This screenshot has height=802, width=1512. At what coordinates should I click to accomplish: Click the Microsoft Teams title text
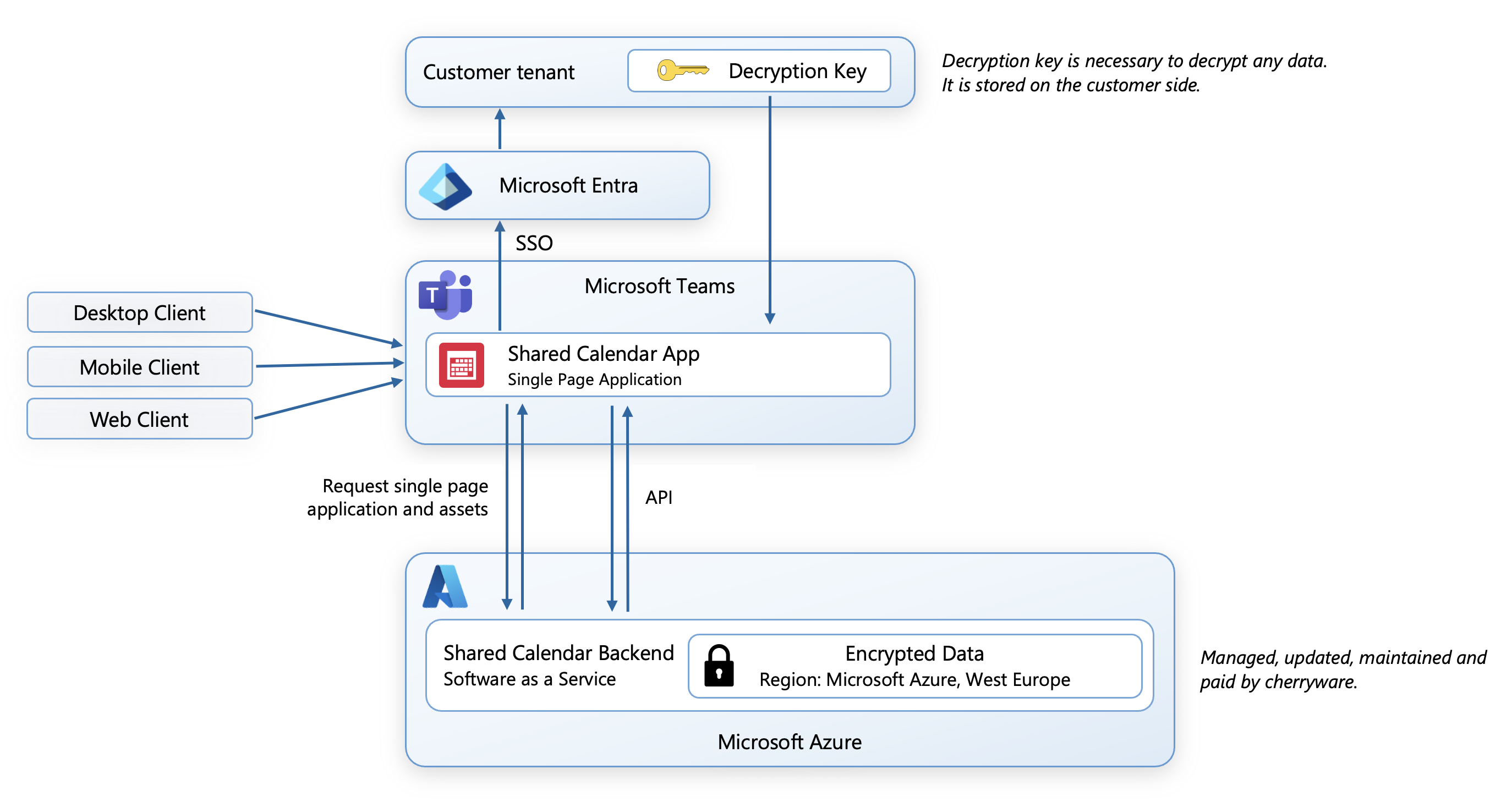(x=659, y=285)
